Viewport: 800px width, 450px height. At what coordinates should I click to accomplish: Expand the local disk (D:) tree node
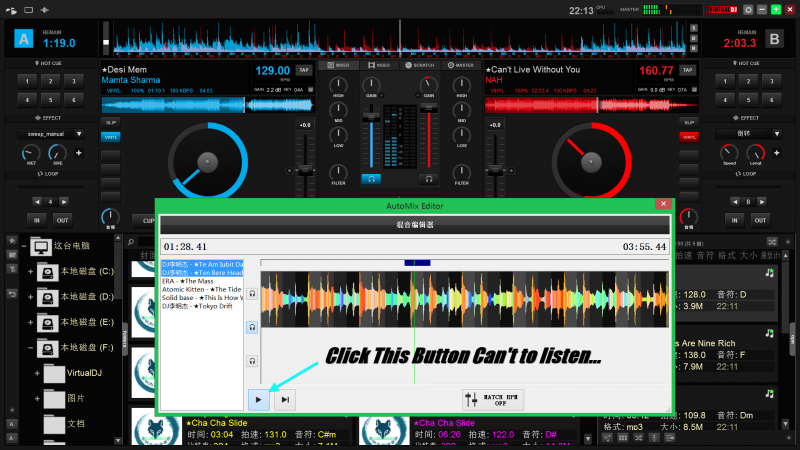point(31,297)
